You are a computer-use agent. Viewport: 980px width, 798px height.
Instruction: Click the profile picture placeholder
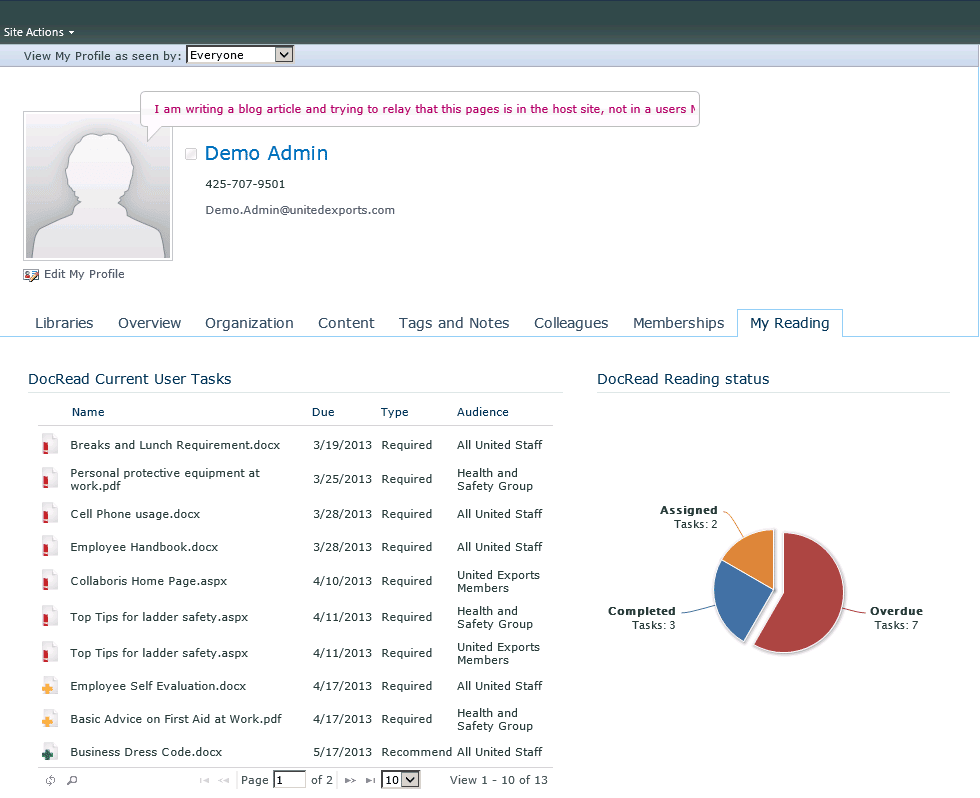tap(98, 186)
